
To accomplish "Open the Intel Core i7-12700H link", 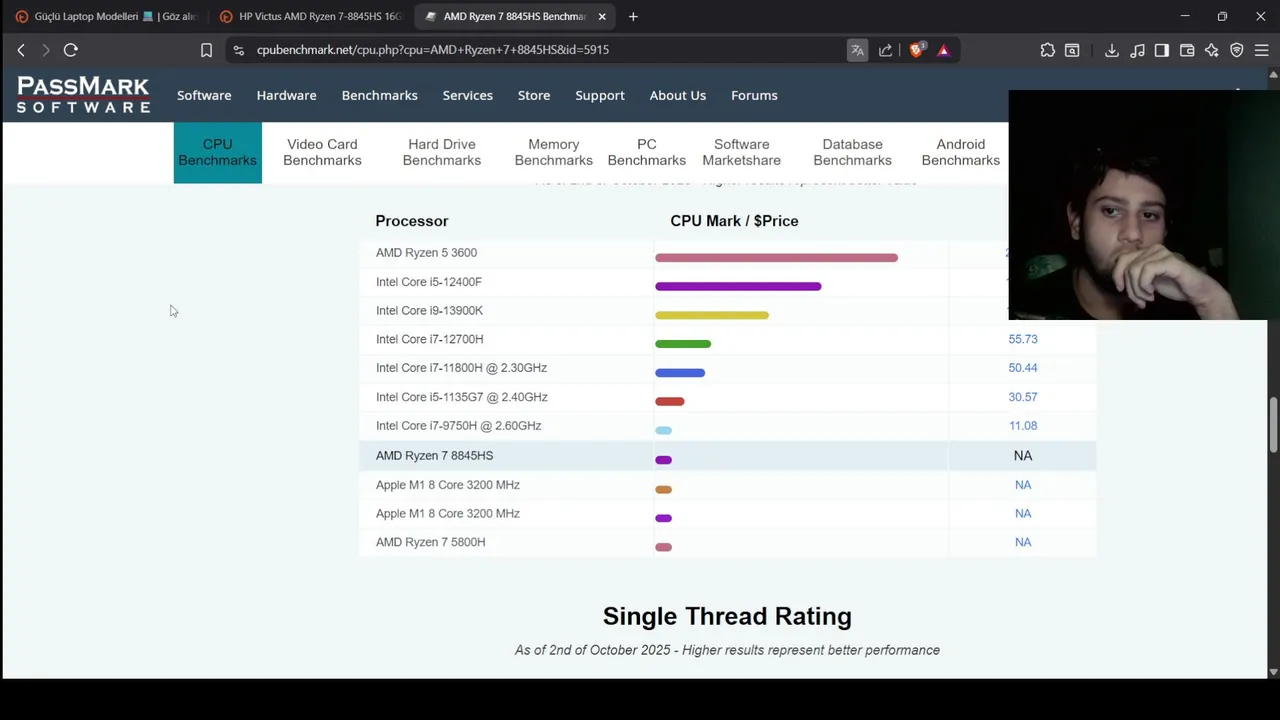I will 429,339.
